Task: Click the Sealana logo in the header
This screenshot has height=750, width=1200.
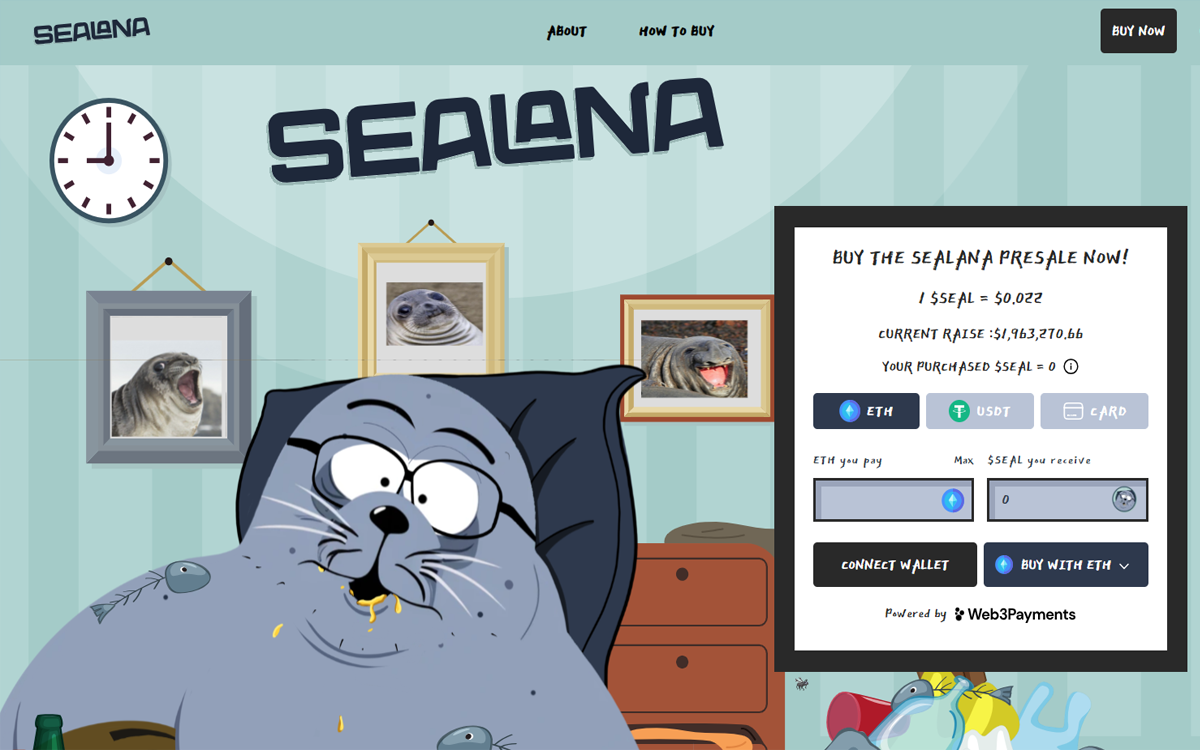Action: [92, 31]
